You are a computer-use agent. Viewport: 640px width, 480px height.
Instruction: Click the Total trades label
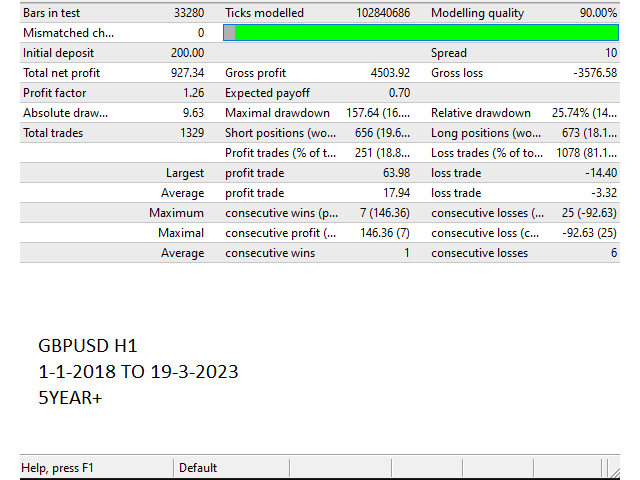53,133
